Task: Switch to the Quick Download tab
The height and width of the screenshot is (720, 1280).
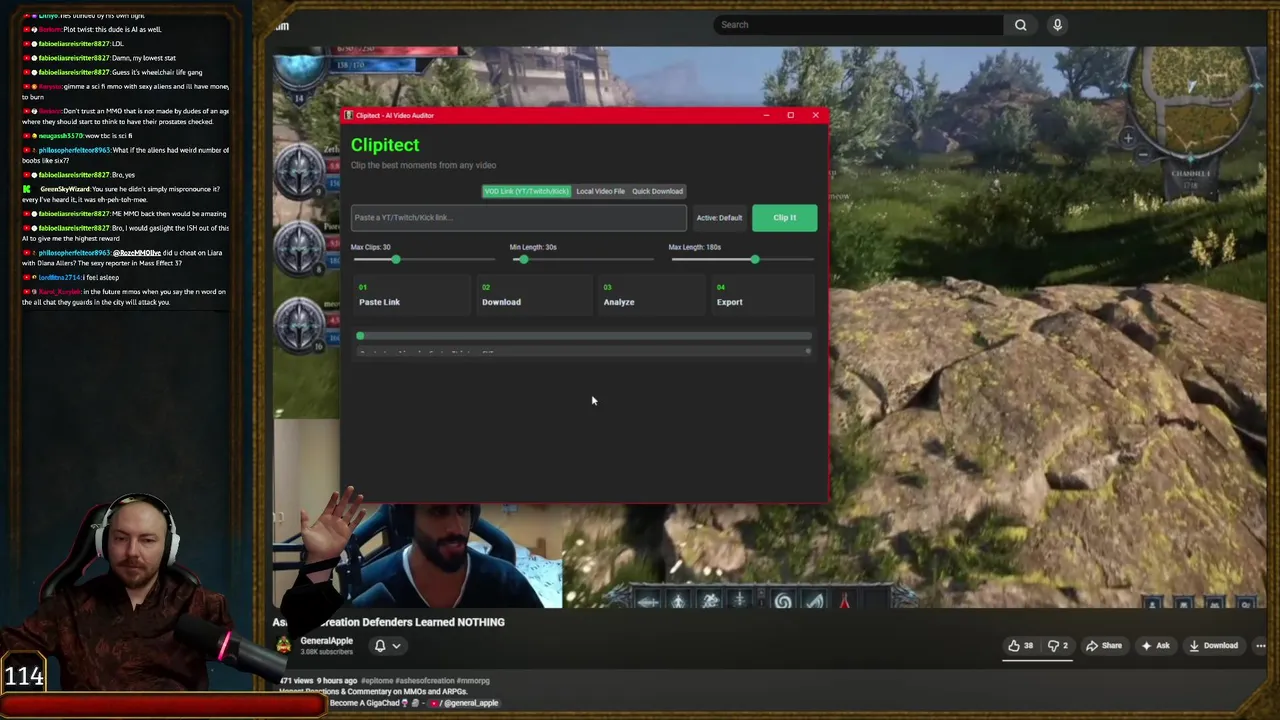Action: (657, 191)
